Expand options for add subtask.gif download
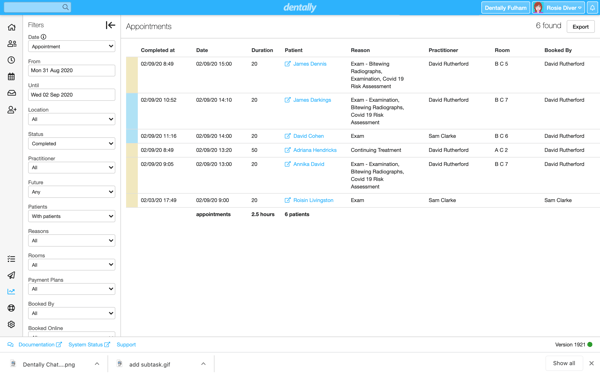The height and width of the screenshot is (375, 600). tap(203, 364)
